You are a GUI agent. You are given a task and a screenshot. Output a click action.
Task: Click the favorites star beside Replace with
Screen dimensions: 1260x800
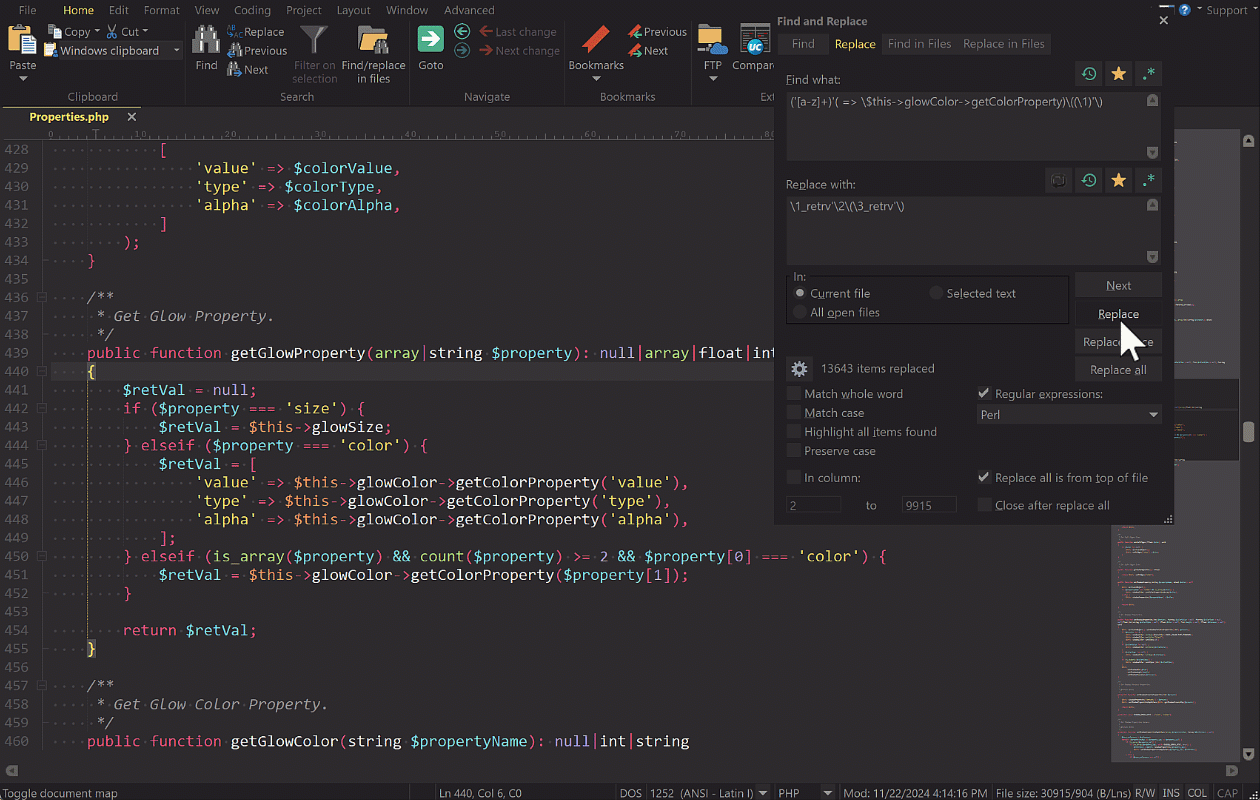click(x=1119, y=180)
